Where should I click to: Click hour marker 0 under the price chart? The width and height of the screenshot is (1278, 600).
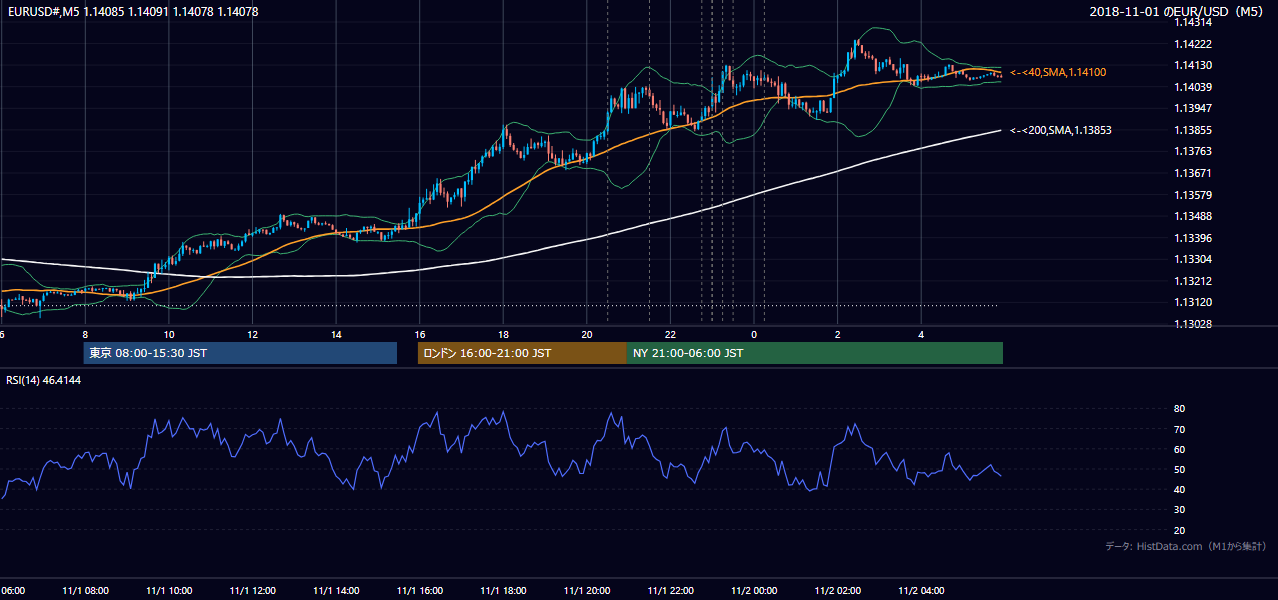tap(754, 334)
